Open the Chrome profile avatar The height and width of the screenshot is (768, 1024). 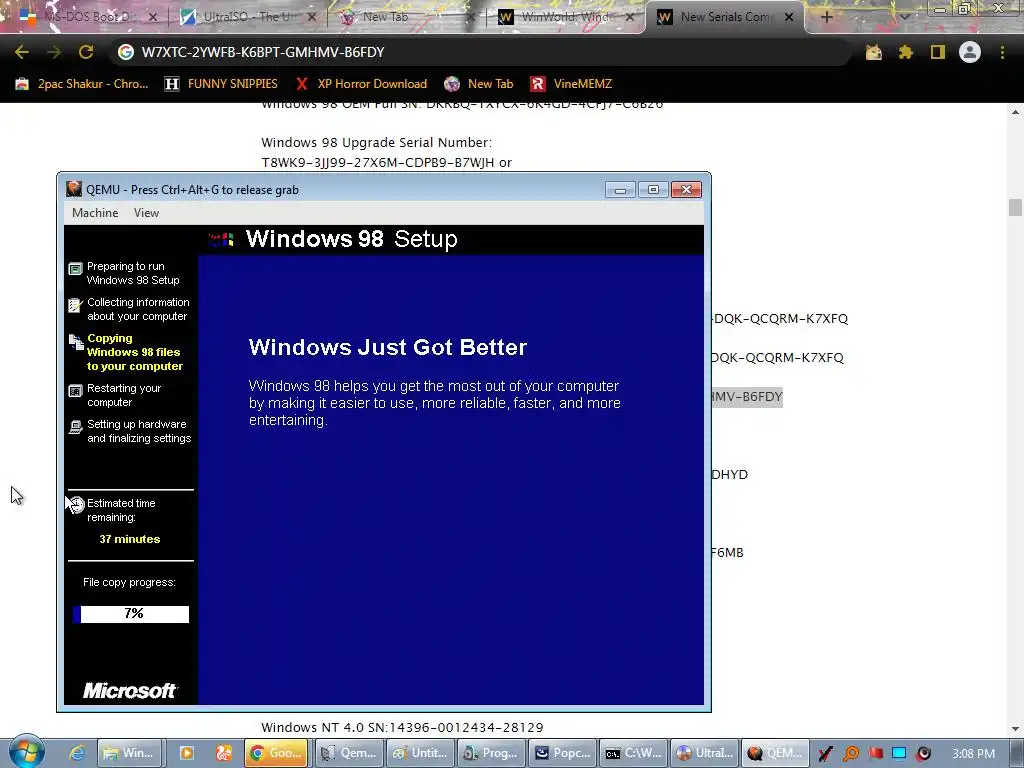click(x=970, y=52)
